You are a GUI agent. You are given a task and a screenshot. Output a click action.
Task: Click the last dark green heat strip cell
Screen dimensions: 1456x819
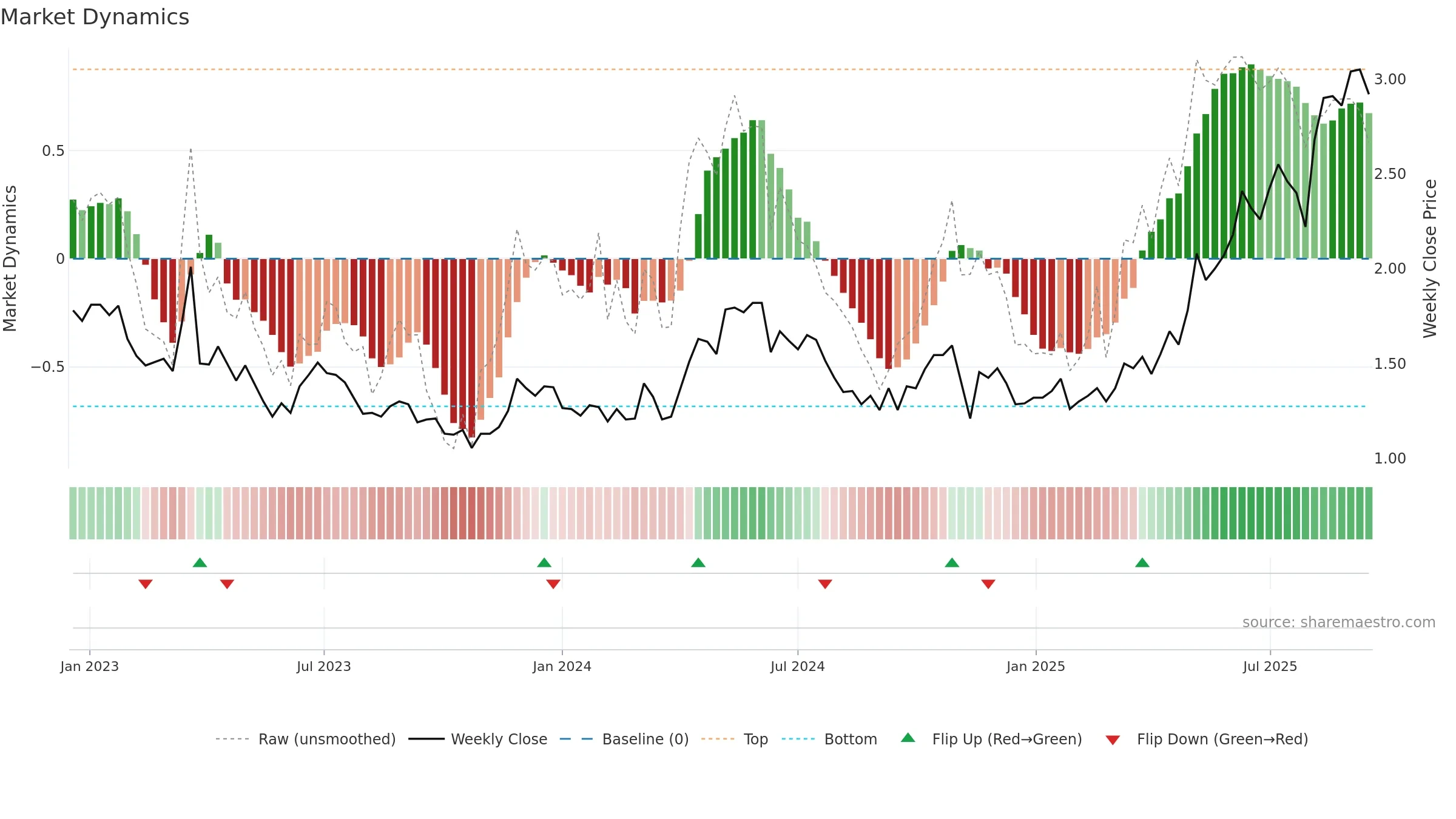pyautogui.click(x=1369, y=513)
